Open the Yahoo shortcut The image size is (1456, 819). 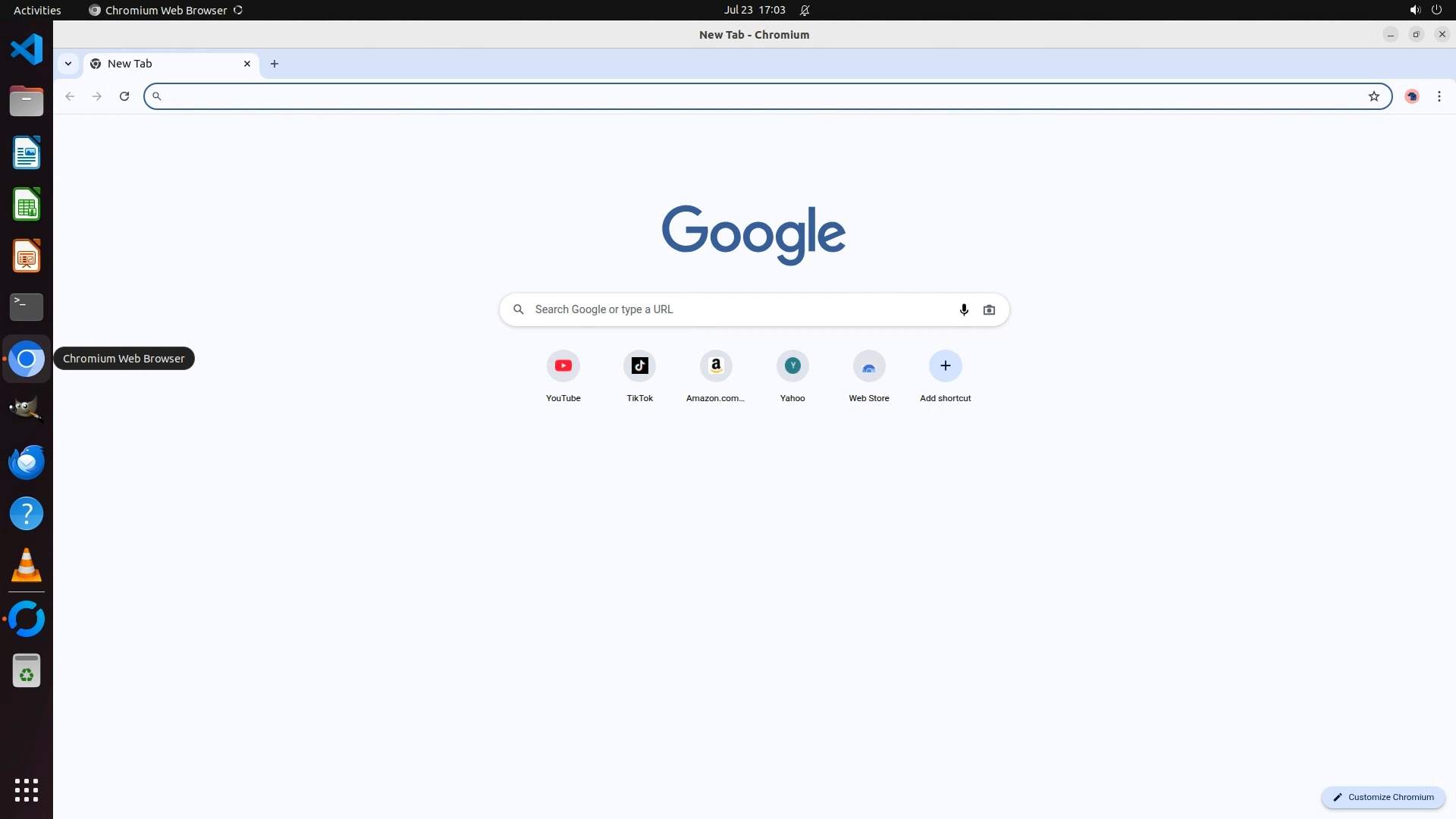tap(792, 366)
